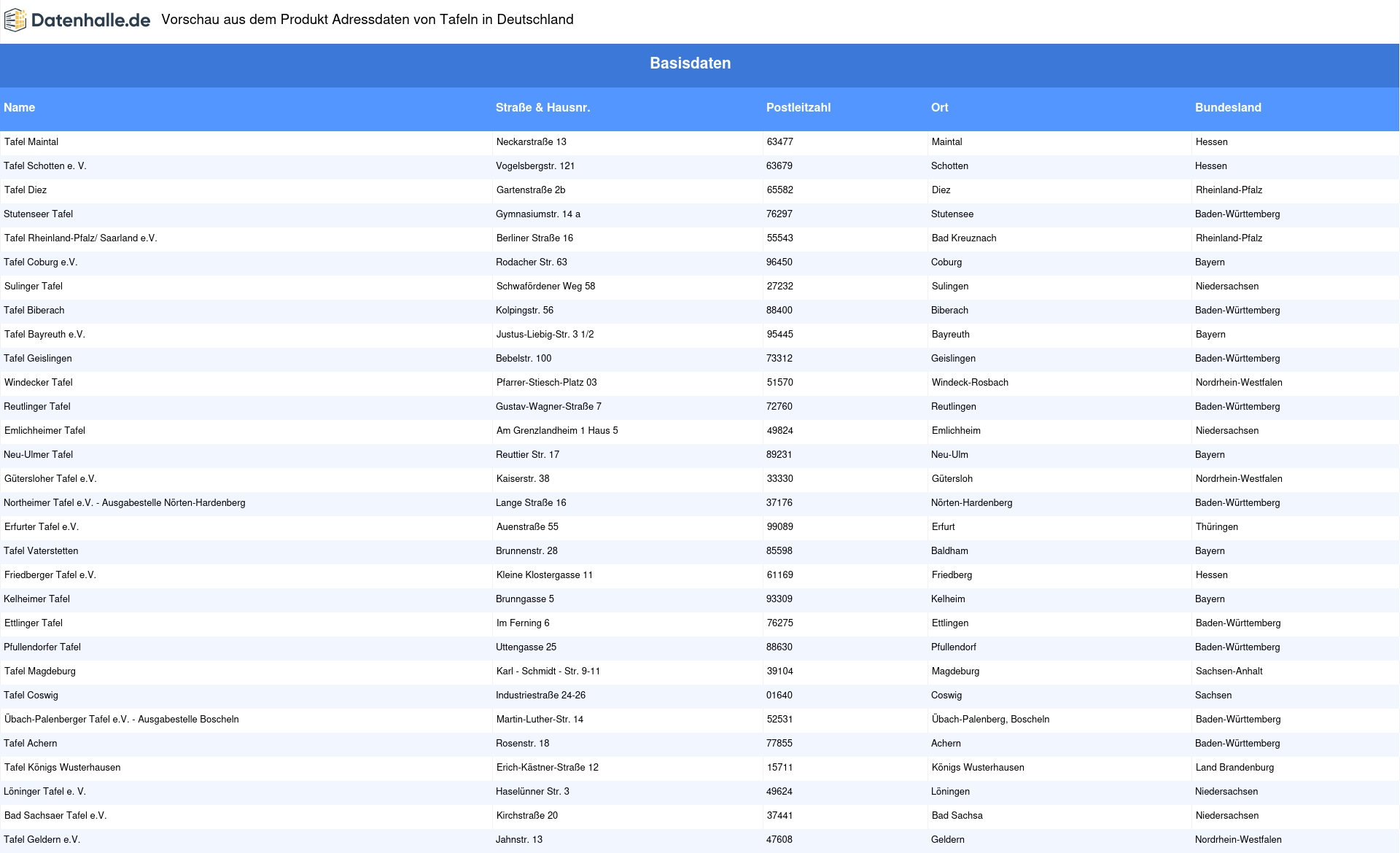Click the postal code 01640
Viewport: 1400px width, 853px height.
coord(779,696)
